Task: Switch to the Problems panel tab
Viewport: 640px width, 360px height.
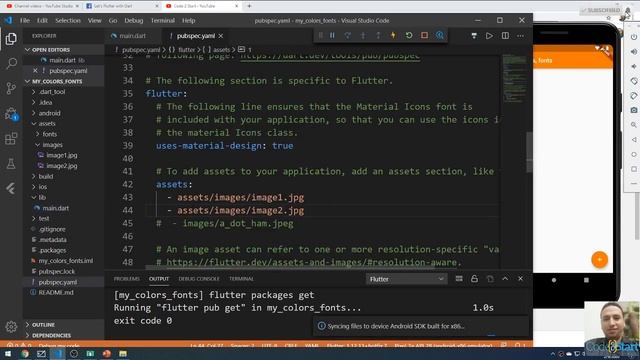Action: (x=127, y=279)
